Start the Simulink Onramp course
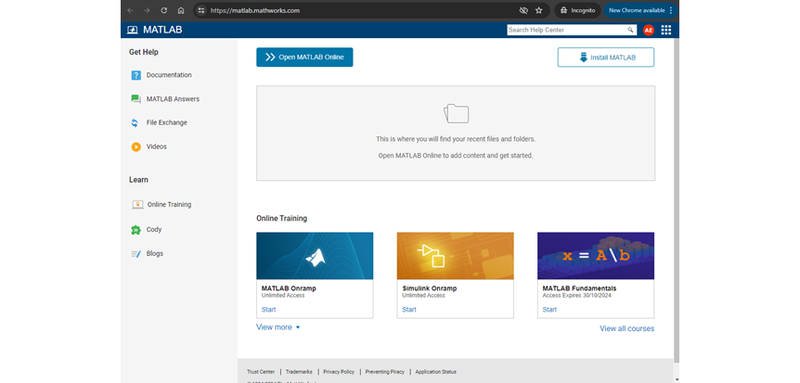 (409, 310)
